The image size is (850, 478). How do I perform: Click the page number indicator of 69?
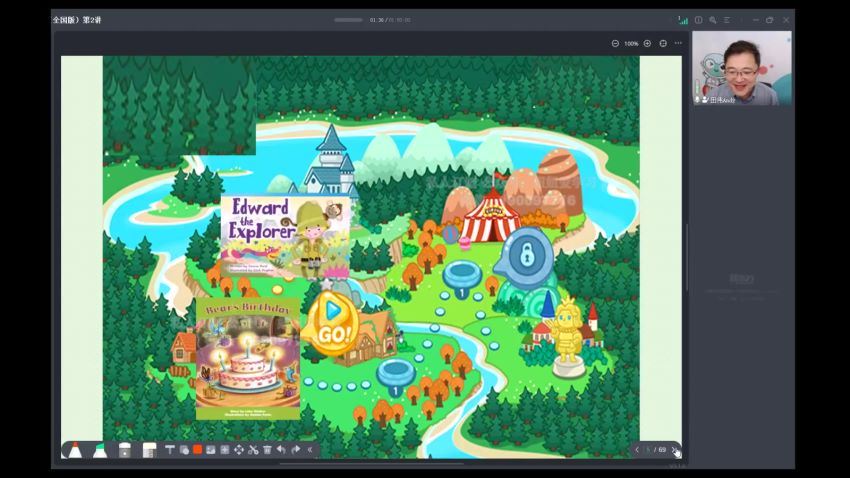tap(657, 450)
